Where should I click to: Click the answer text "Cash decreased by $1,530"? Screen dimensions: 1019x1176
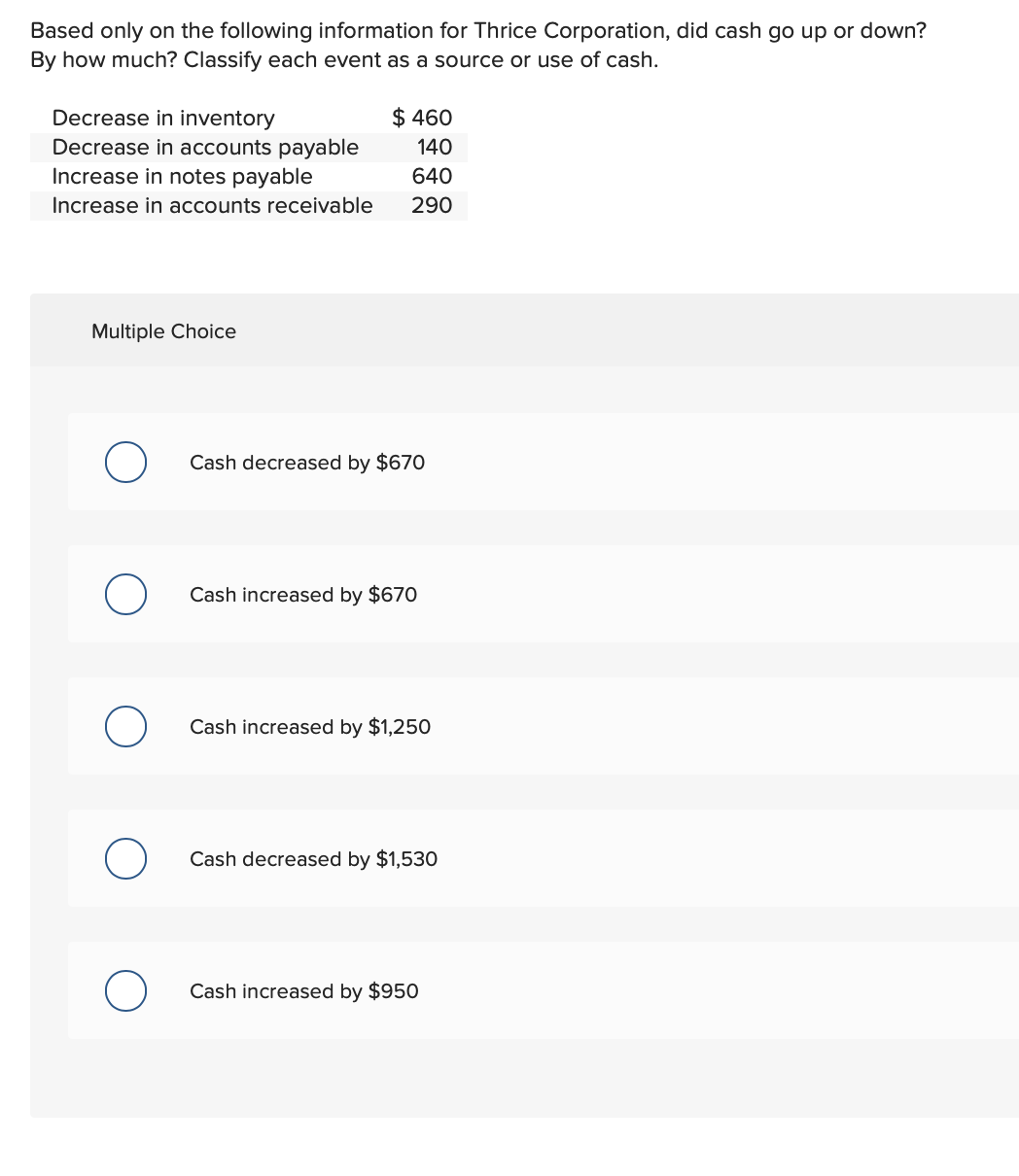pos(312,859)
